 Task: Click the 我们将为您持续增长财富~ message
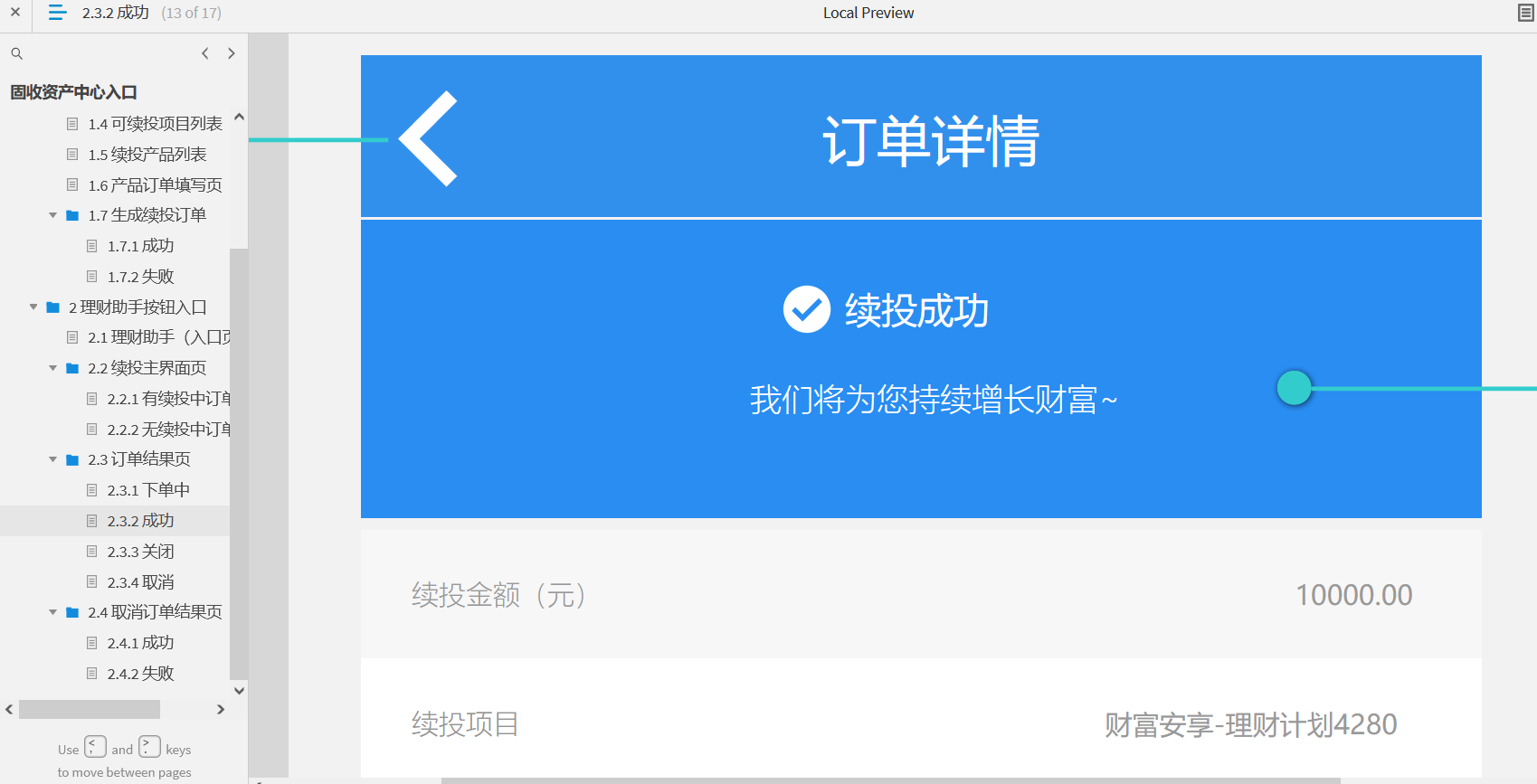(x=934, y=400)
